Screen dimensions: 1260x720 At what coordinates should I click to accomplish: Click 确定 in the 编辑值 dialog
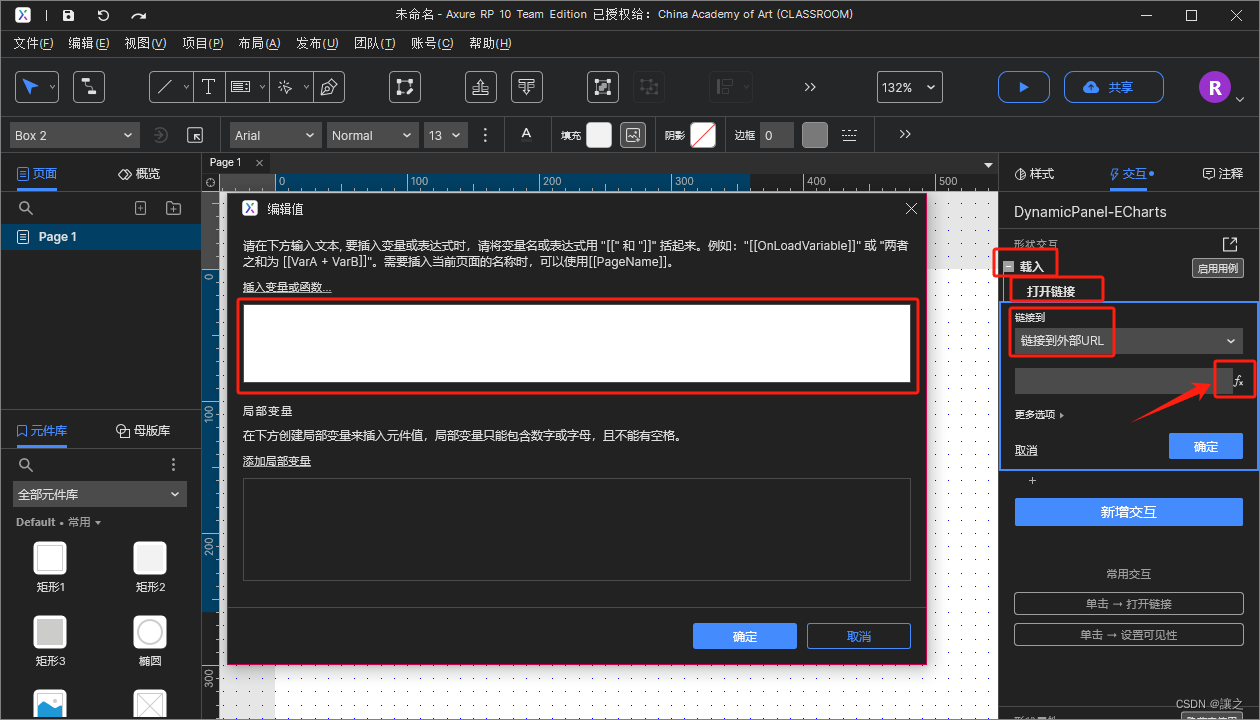click(x=745, y=636)
